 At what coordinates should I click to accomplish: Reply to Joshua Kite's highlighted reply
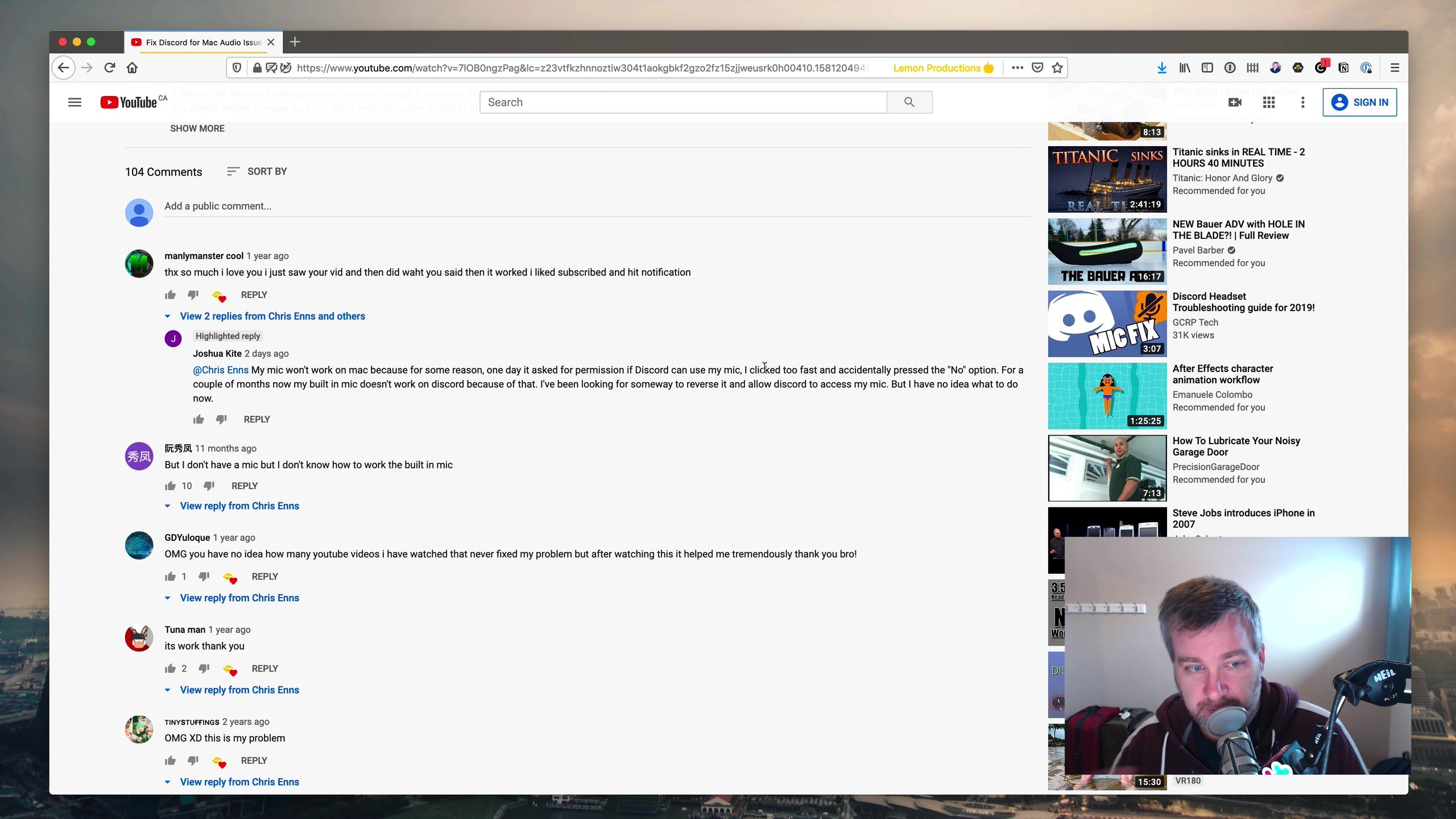coord(257,419)
